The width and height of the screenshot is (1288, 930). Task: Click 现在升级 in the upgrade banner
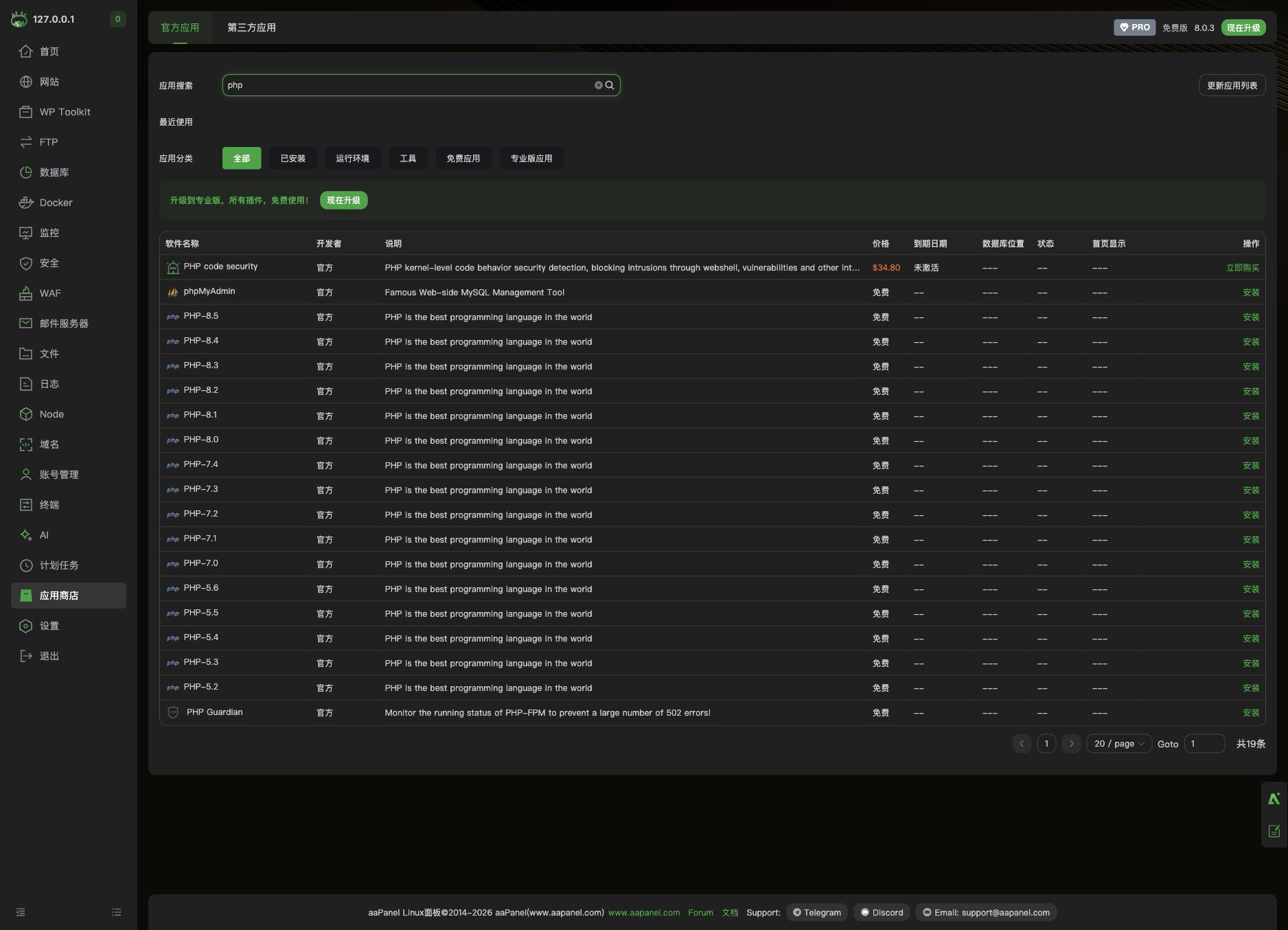344,201
